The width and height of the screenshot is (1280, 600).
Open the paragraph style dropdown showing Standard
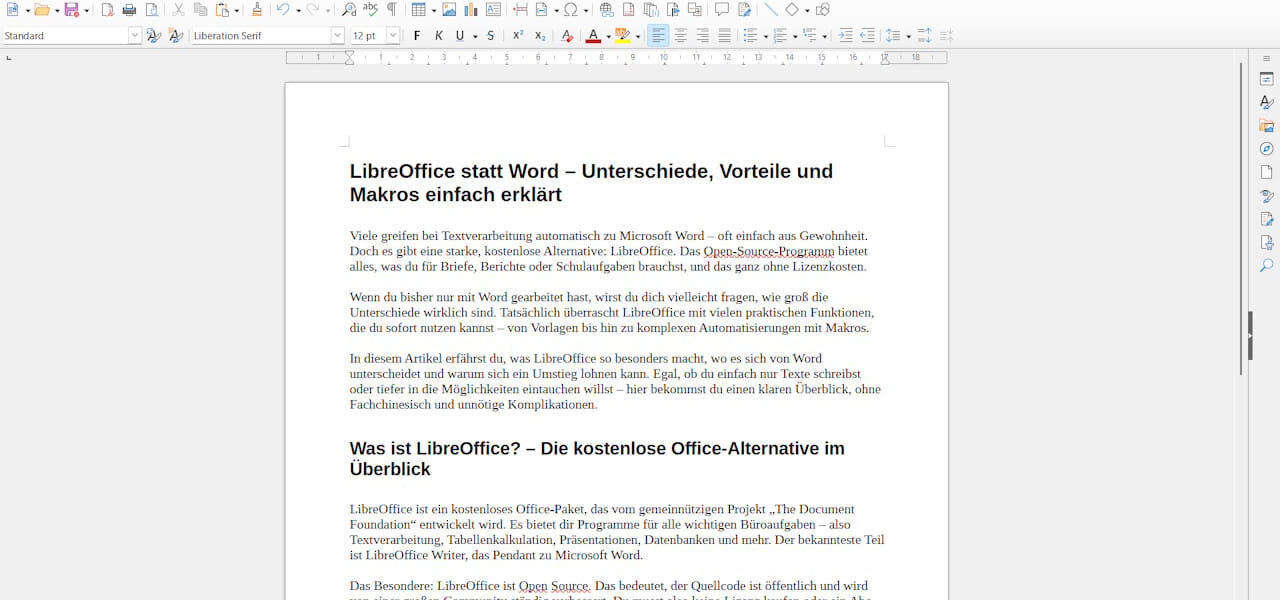point(134,36)
